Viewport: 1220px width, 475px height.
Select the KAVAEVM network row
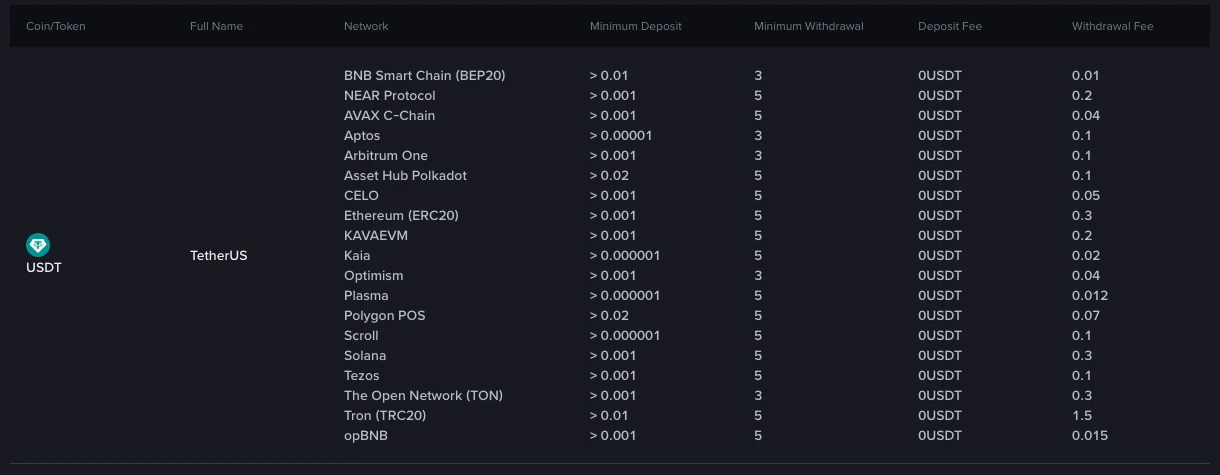click(376, 236)
